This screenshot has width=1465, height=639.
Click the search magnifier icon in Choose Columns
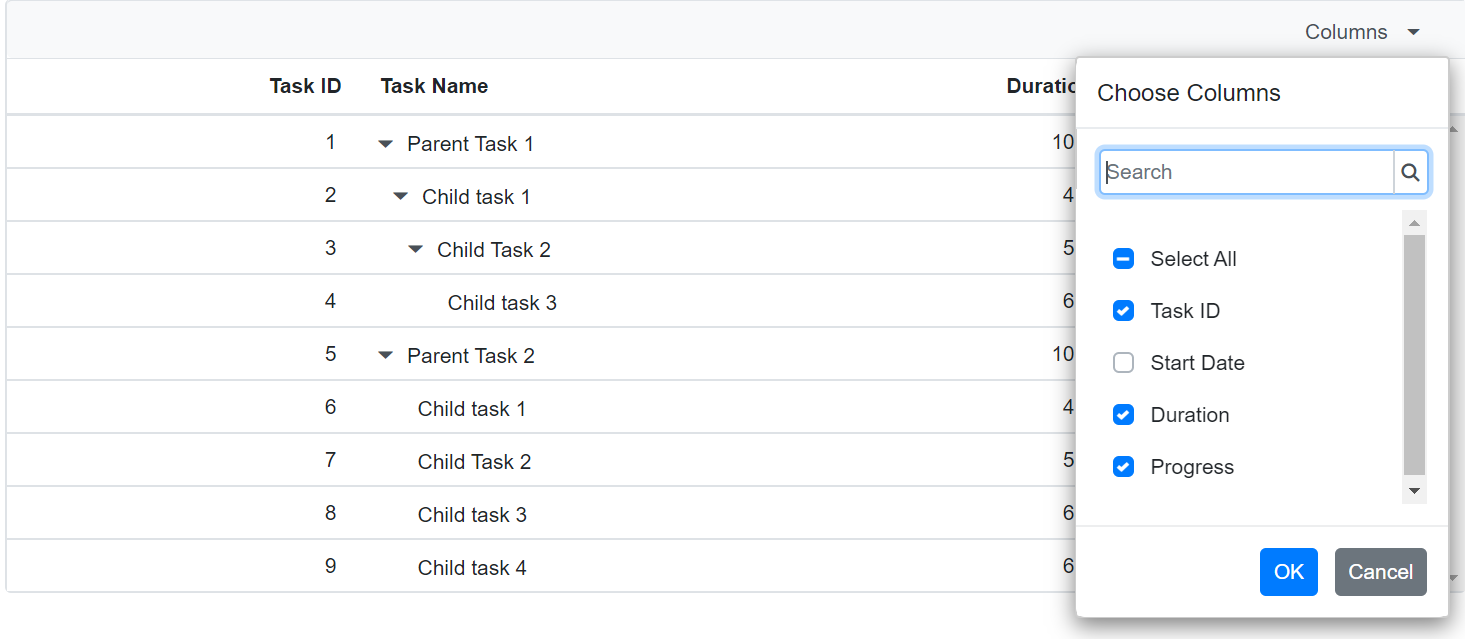1411,171
